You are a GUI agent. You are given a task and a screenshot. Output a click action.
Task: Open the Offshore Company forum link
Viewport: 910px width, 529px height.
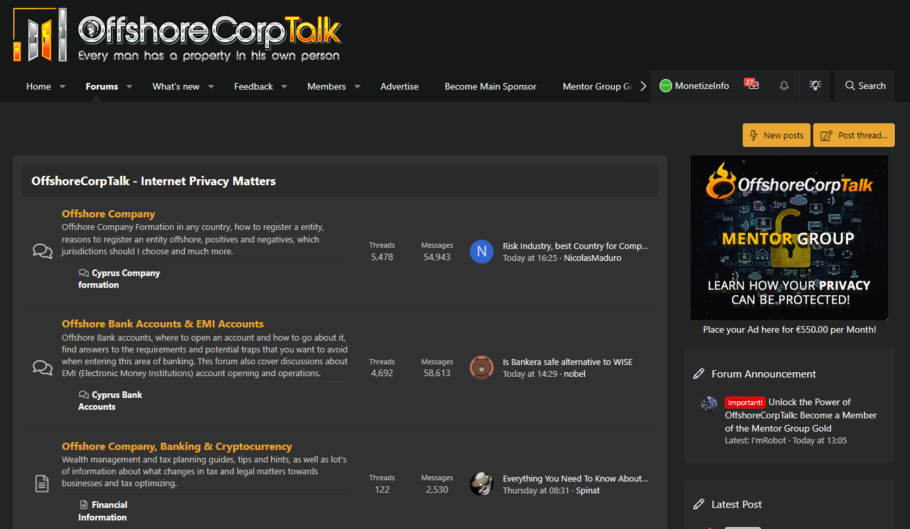pyautogui.click(x=109, y=213)
